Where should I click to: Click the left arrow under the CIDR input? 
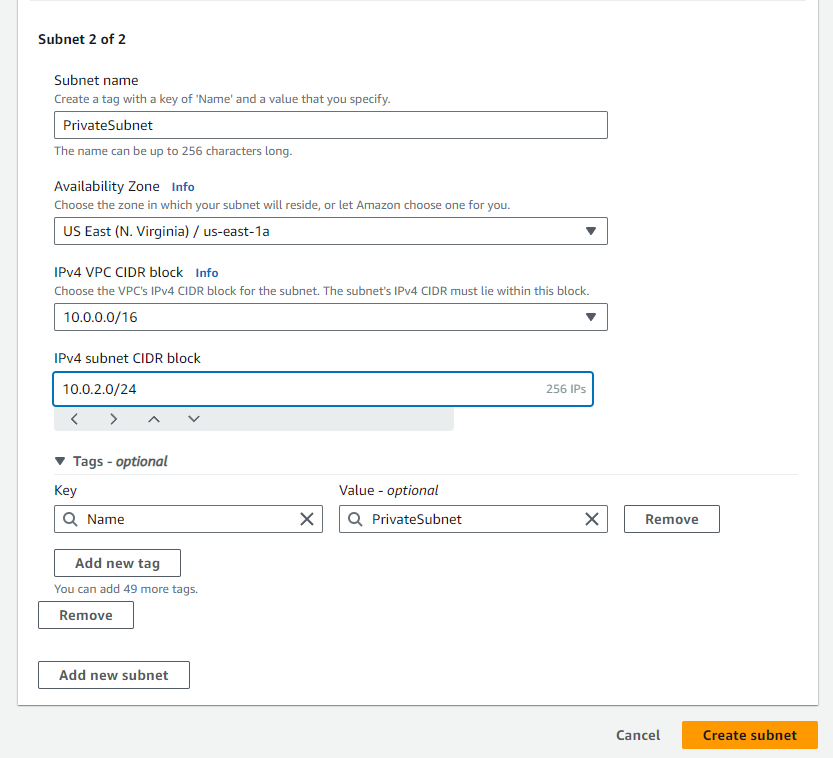pyautogui.click(x=74, y=418)
